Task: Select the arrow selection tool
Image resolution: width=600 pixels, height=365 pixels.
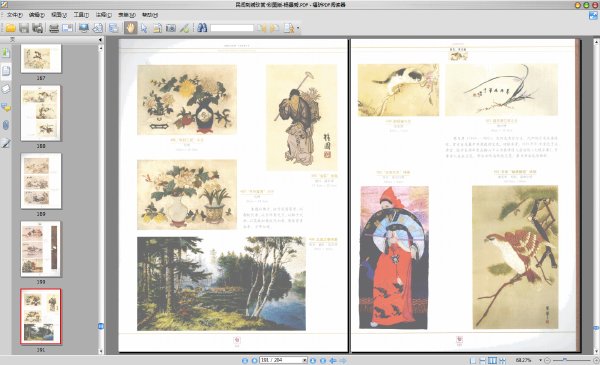Action: (x=144, y=28)
